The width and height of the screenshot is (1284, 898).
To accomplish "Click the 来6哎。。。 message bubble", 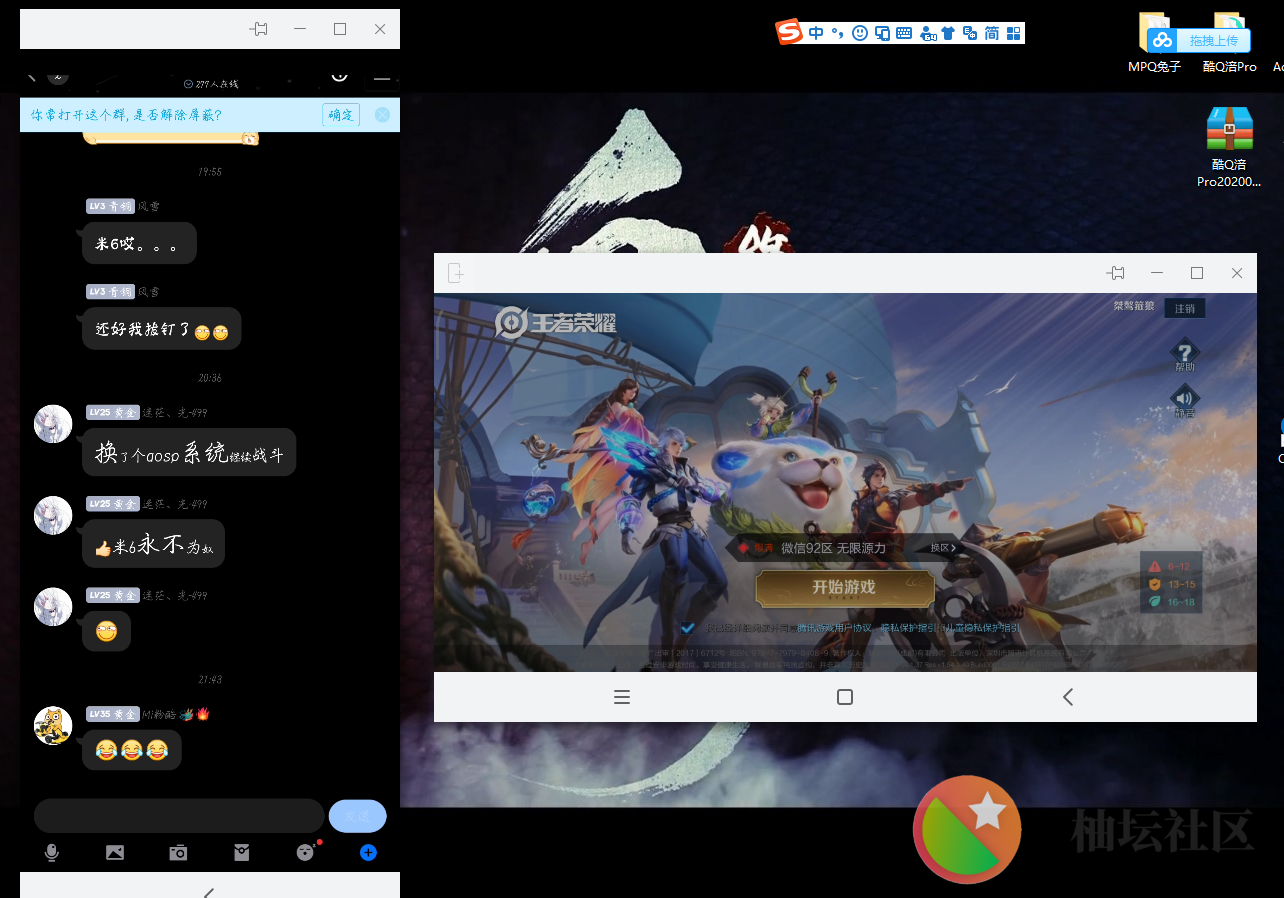I will [x=139, y=243].
